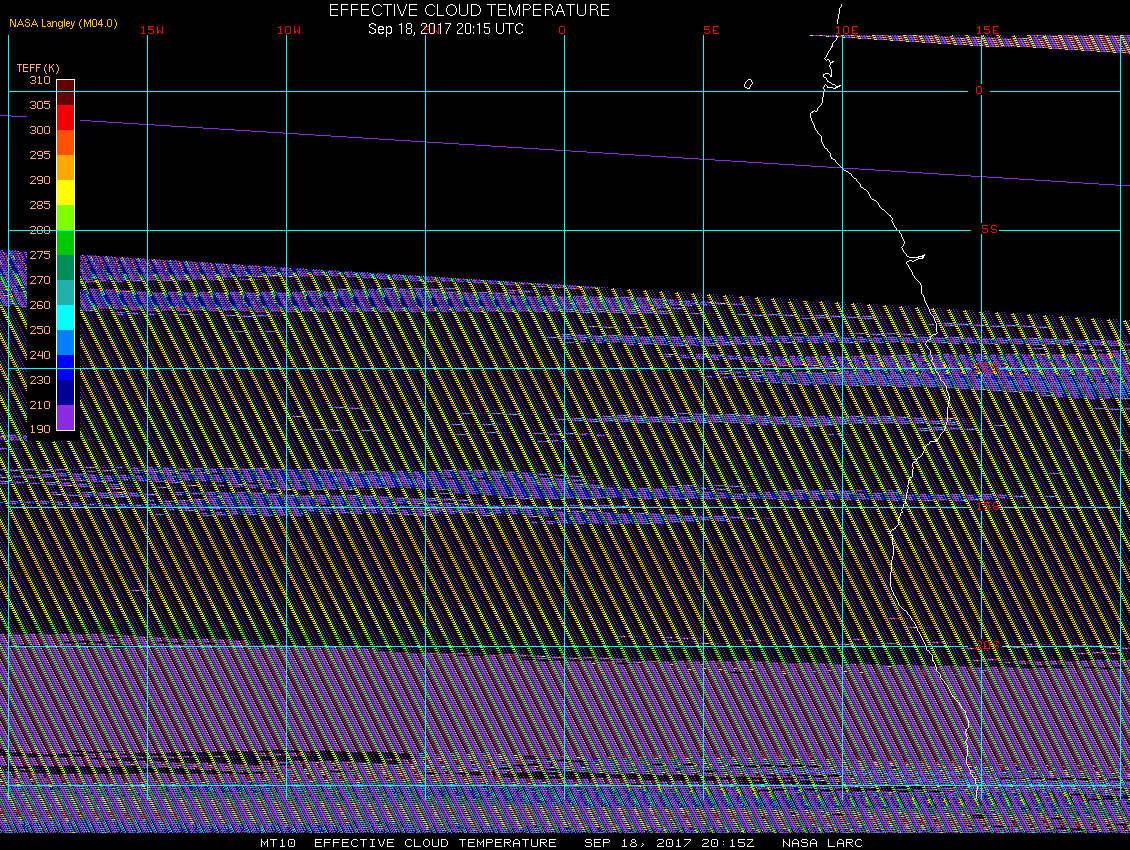Viewport: 1130px width, 850px height.
Task: Click the '270' legend value
Action: pyautogui.click(x=40, y=280)
